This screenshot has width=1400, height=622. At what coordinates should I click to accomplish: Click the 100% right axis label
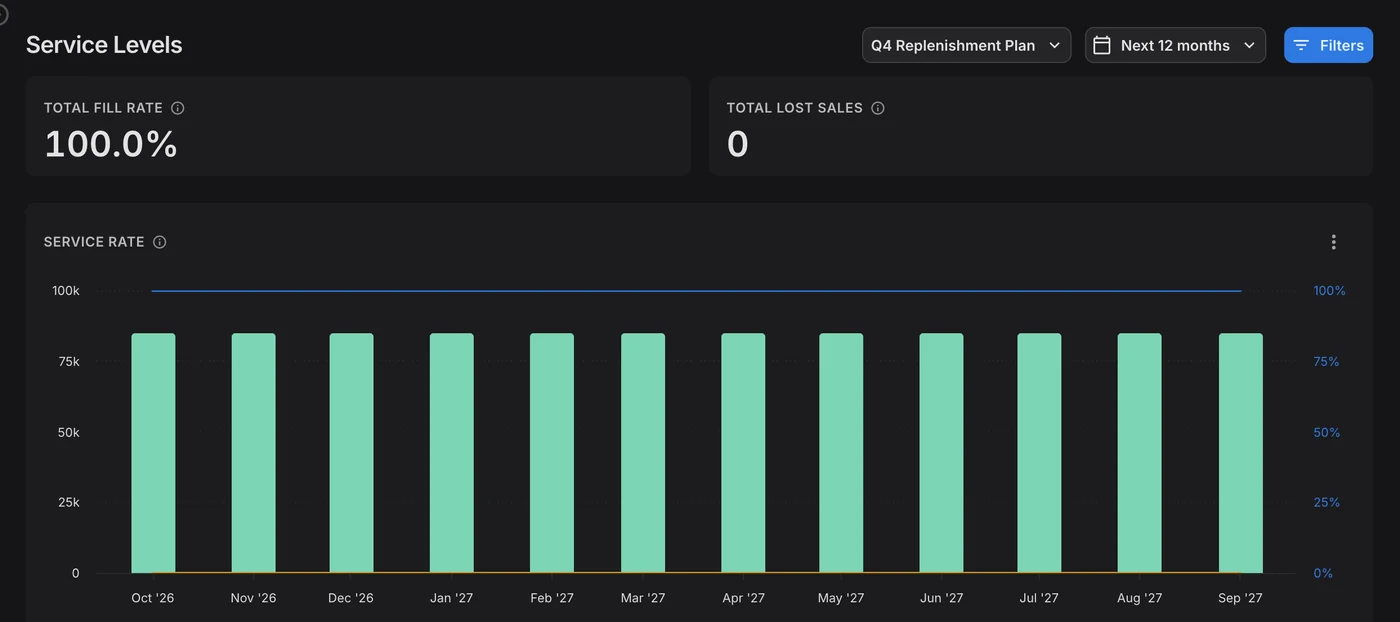click(1329, 291)
